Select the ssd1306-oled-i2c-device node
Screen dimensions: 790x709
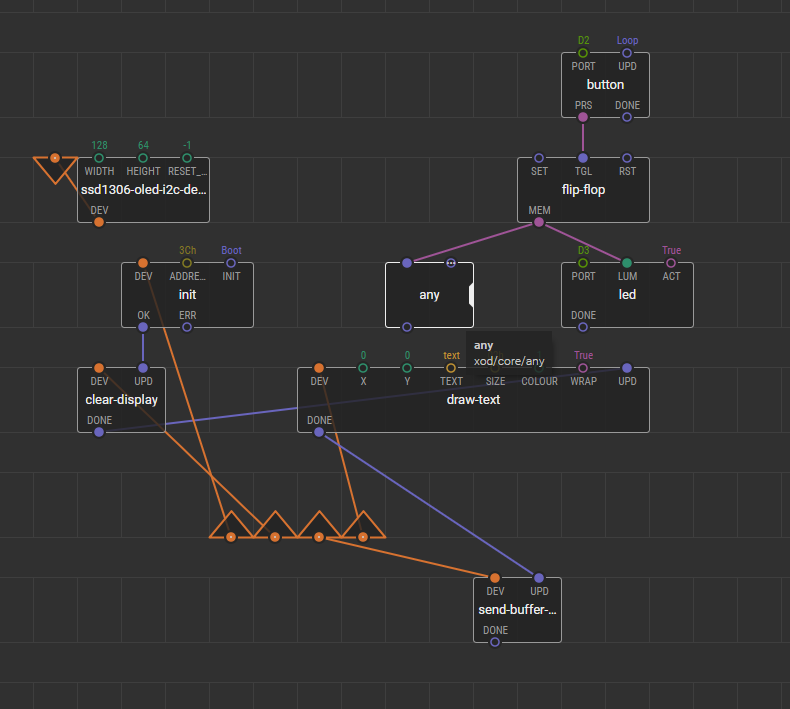tap(143, 190)
